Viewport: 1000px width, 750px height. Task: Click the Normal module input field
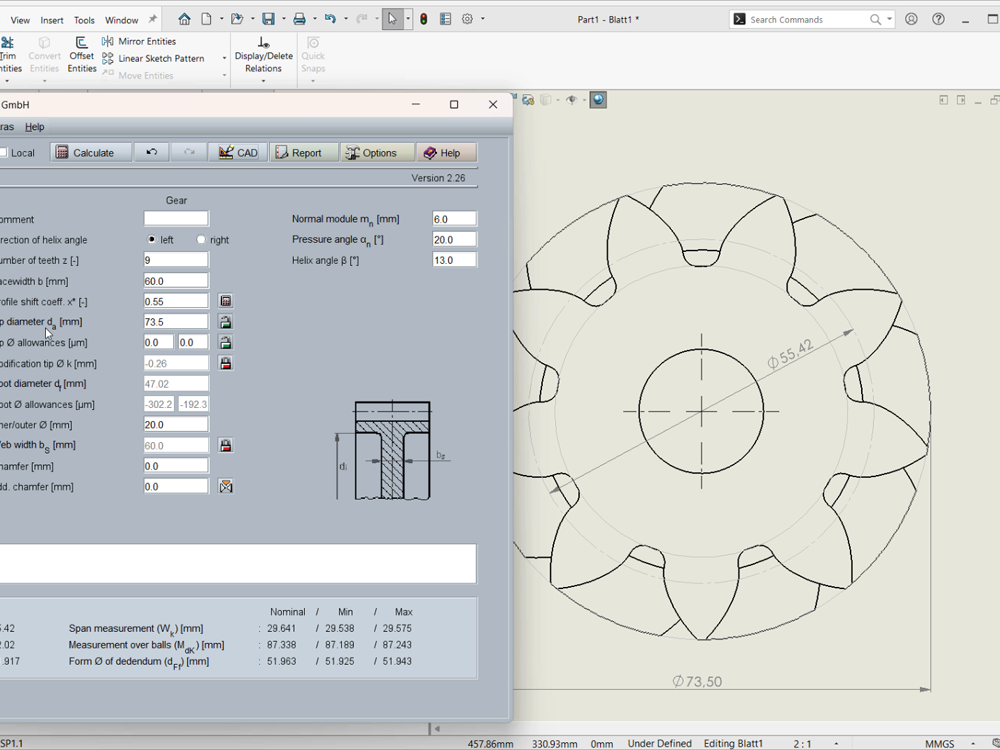pyautogui.click(x=454, y=219)
